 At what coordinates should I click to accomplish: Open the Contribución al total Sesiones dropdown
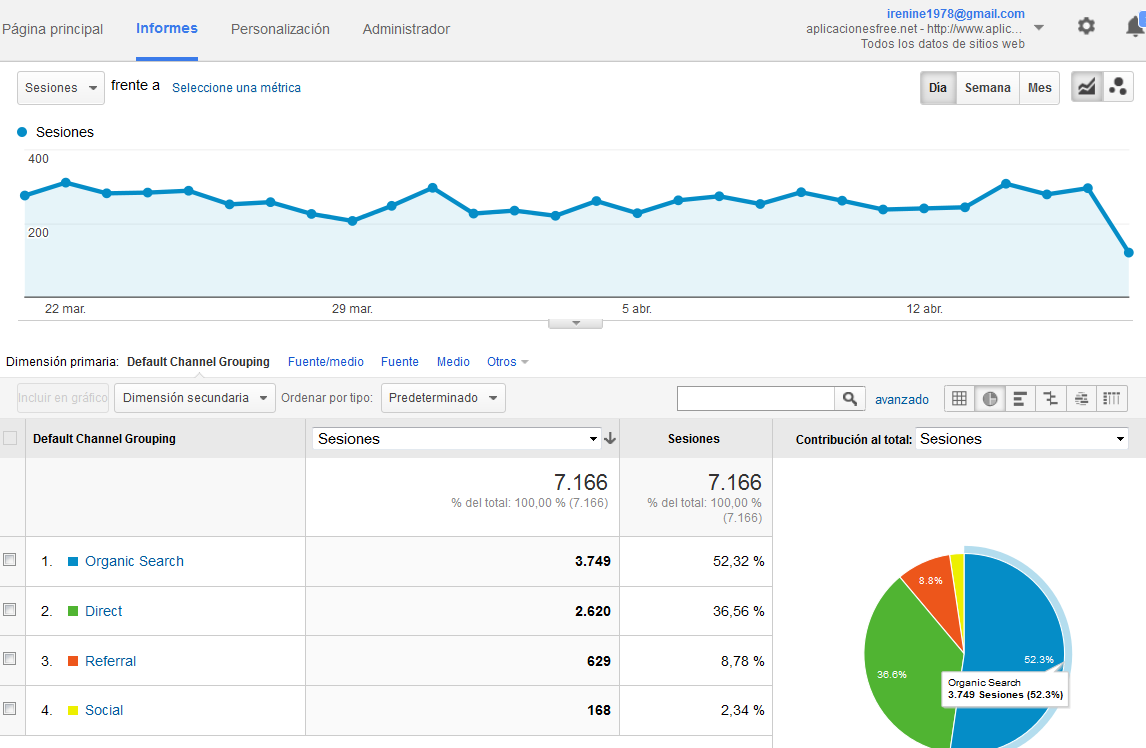(1022, 439)
